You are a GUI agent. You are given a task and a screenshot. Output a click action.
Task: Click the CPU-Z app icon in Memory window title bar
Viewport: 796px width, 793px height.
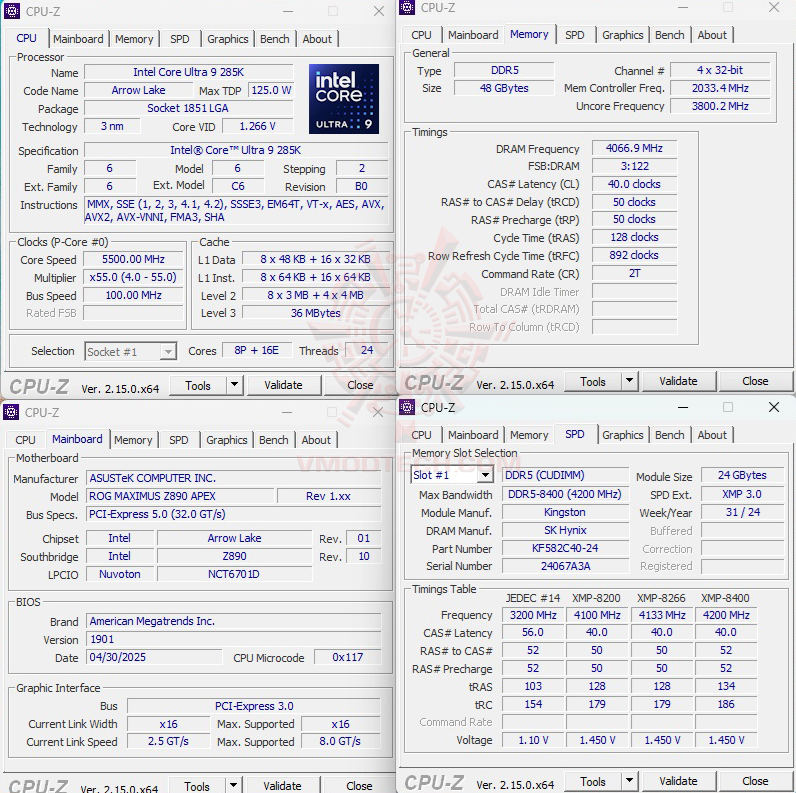[407, 7]
